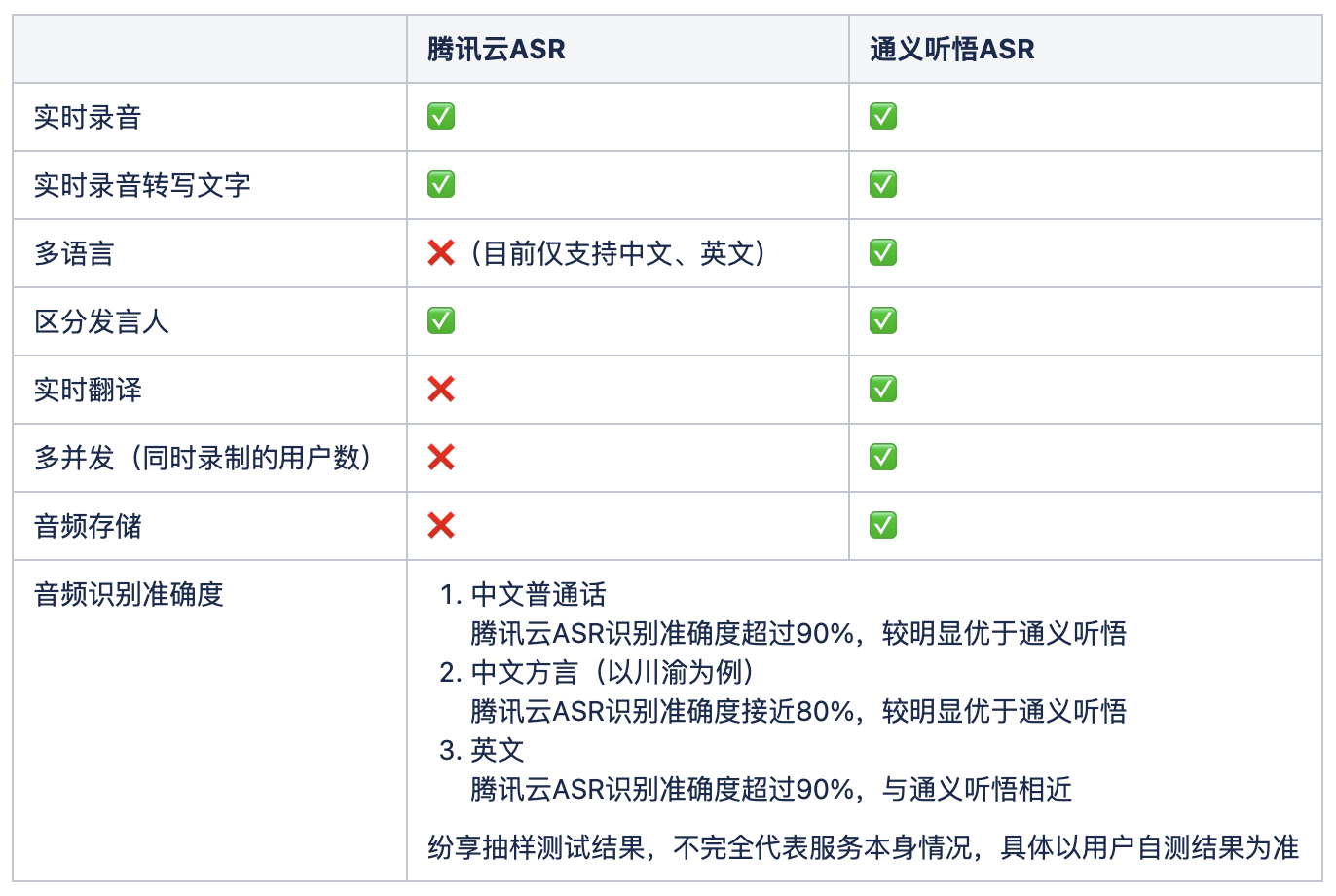
Task: Click the 音频识别准确度 row label
Action: coord(129,594)
